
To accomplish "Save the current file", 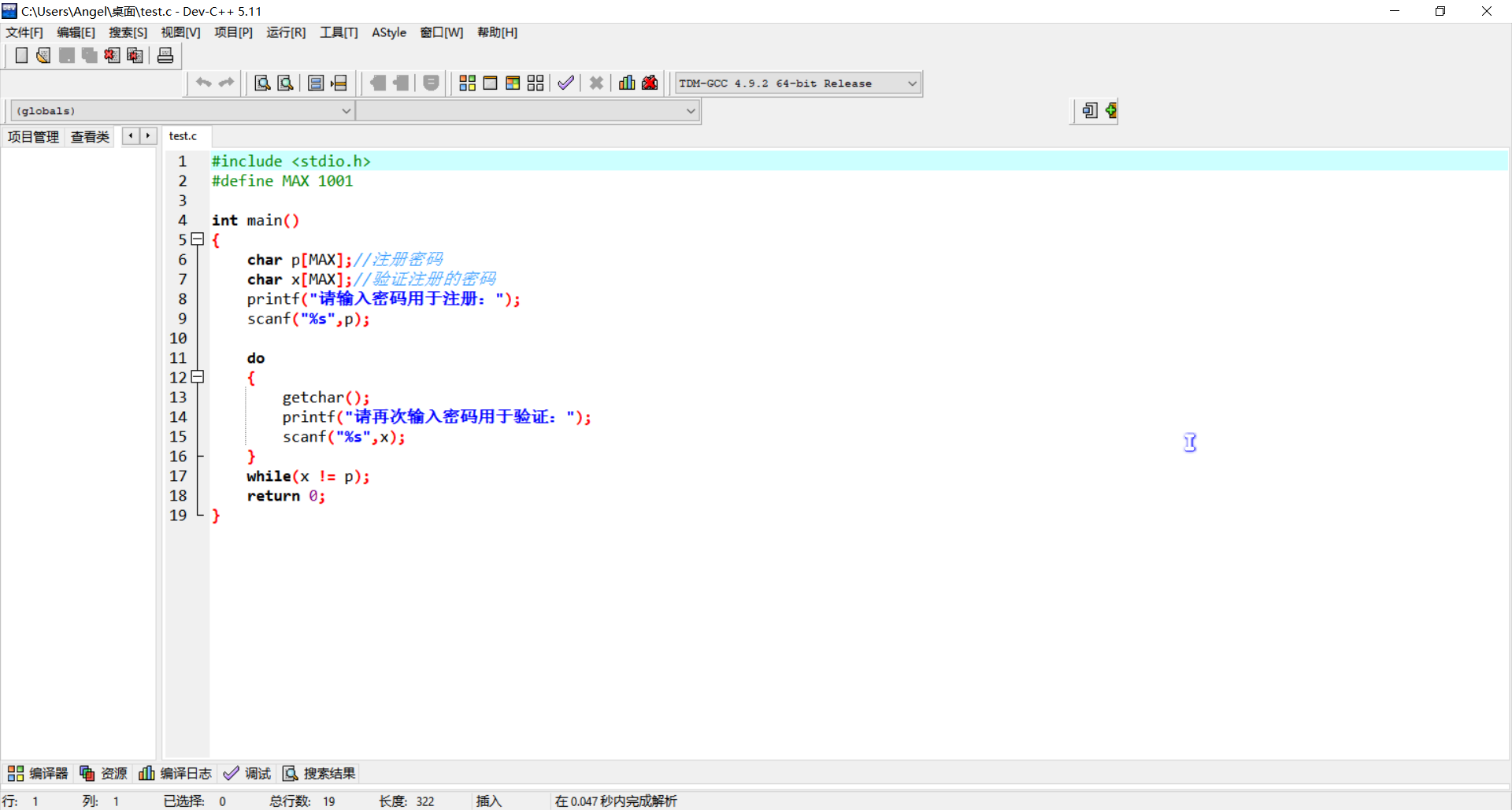I will [x=67, y=55].
